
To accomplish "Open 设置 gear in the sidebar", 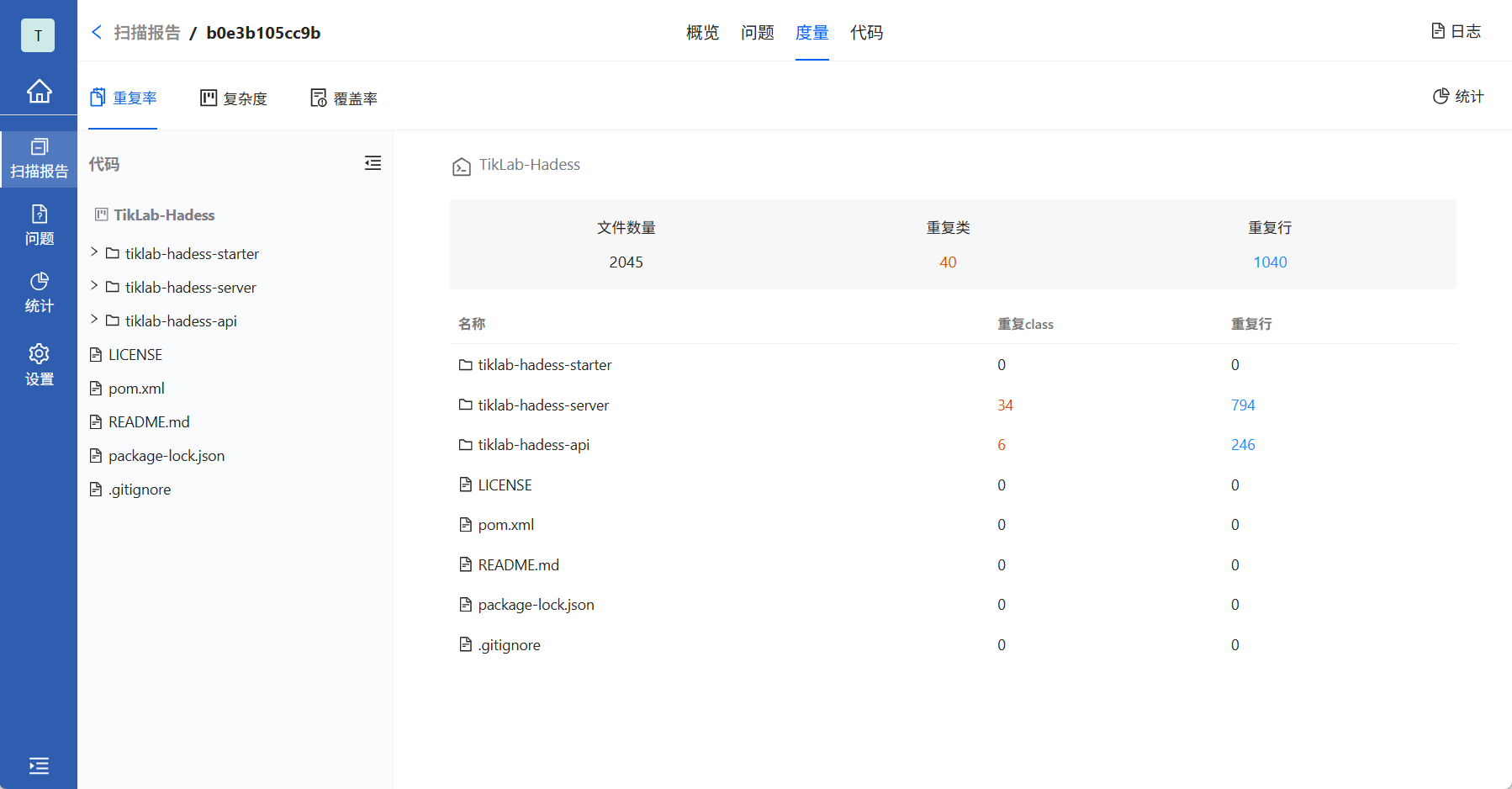I will [39, 365].
